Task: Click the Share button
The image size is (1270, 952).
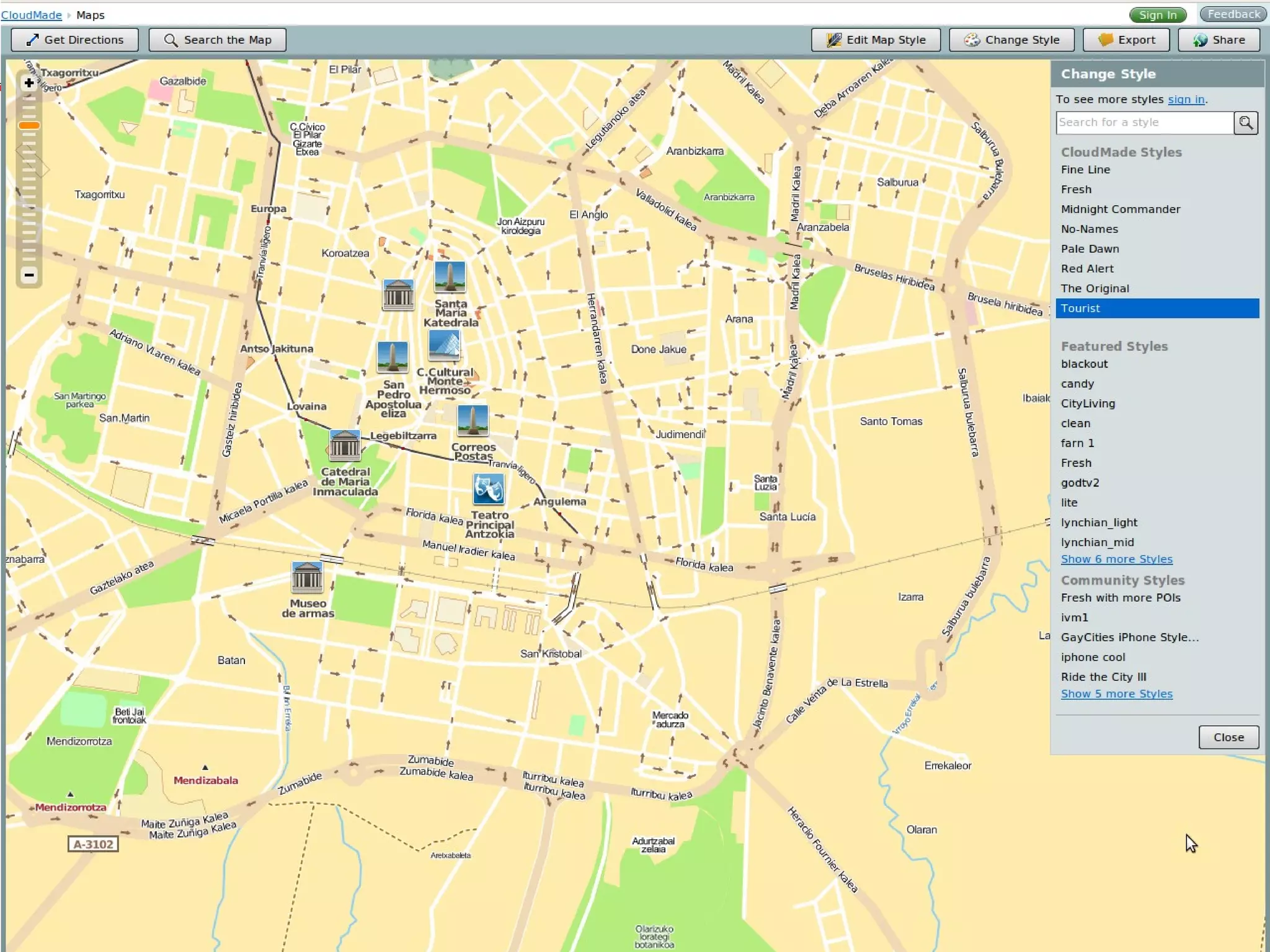Action: (1219, 40)
